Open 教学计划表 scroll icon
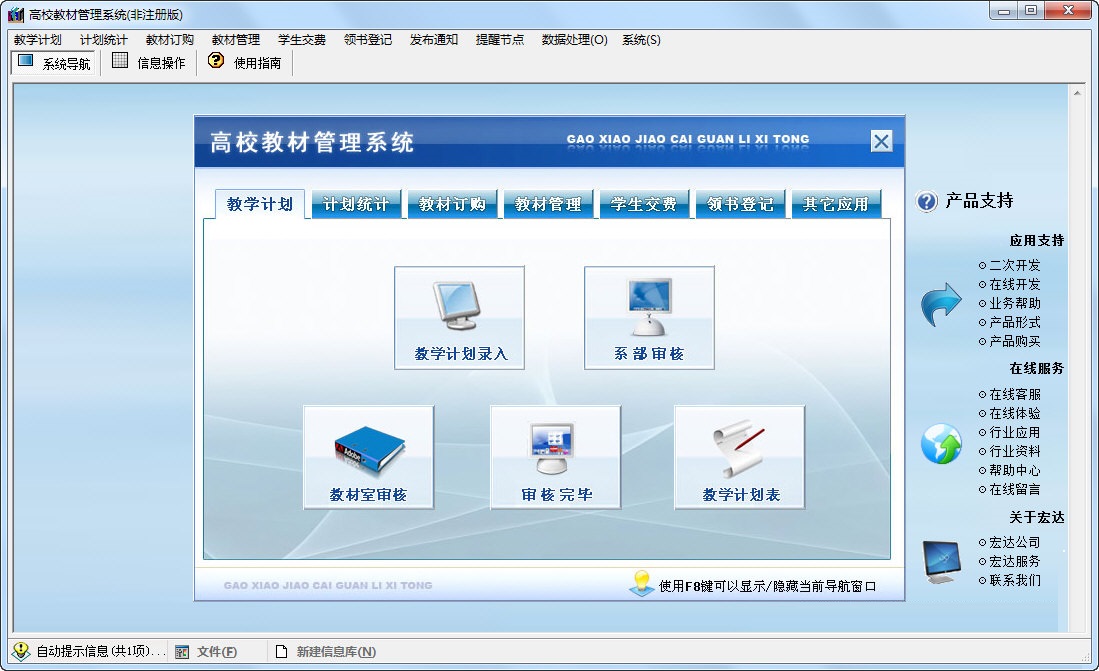The height and width of the screenshot is (671, 1099). tap(738, 449)
